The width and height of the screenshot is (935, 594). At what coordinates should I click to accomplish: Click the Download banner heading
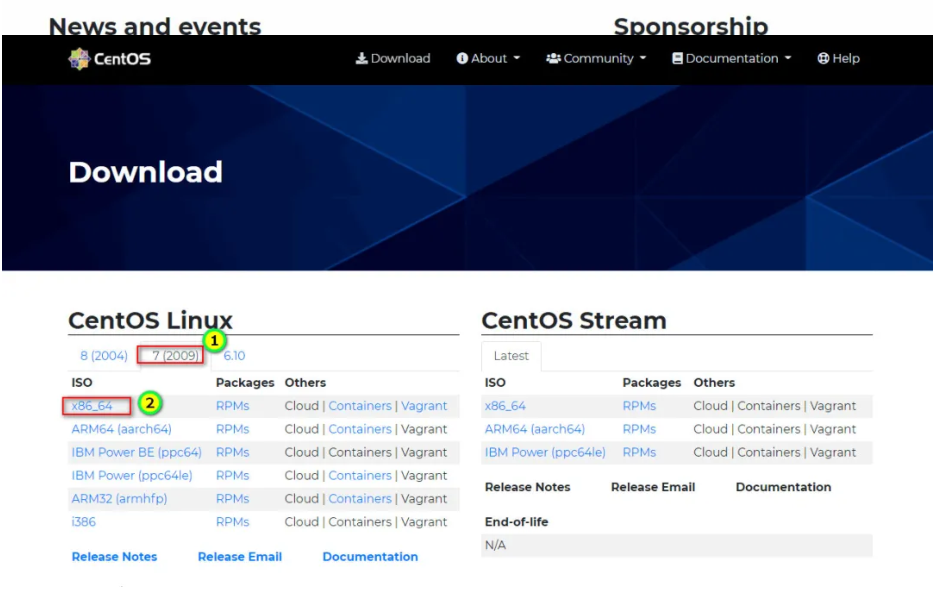145,172
